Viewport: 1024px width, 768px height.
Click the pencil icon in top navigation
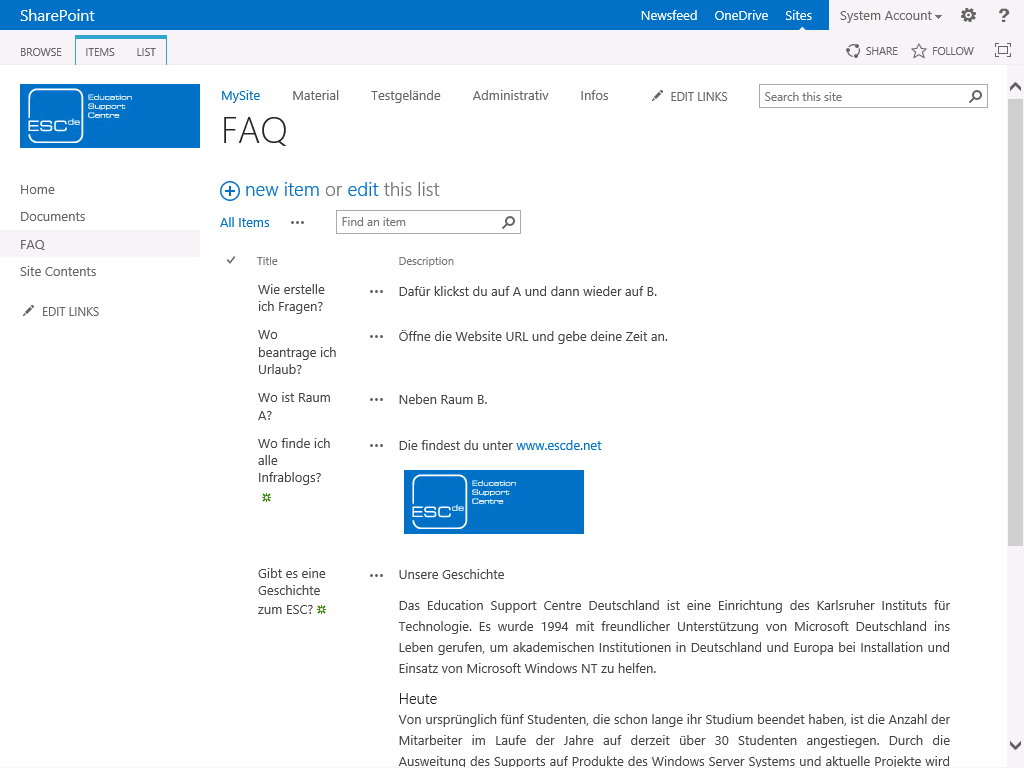click(x=657, y=96)
